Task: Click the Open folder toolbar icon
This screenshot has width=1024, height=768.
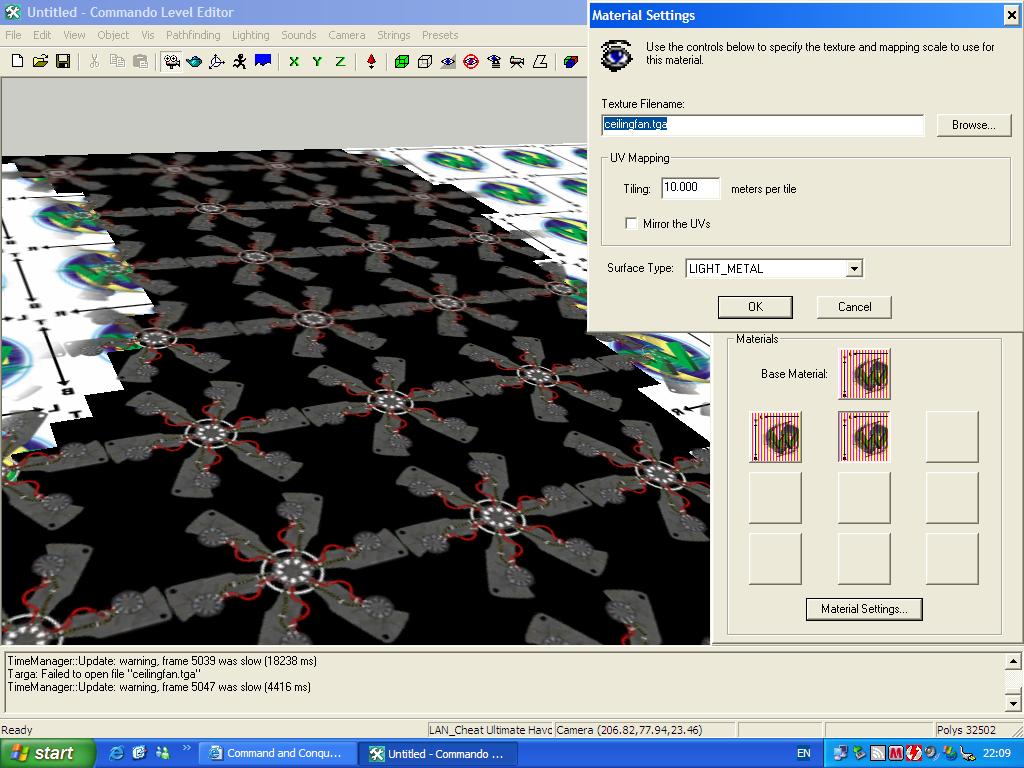Action: (x=40, y=61)
